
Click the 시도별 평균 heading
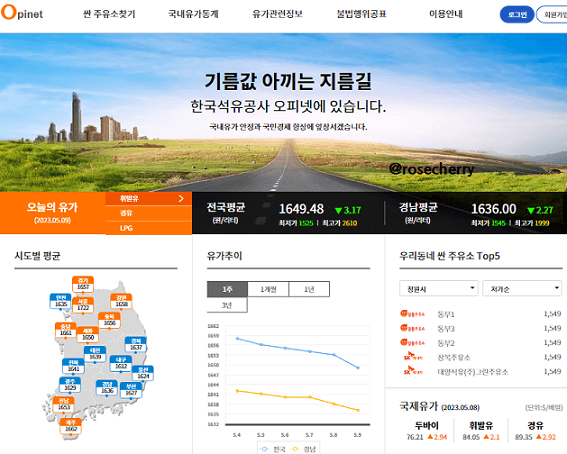37,256
